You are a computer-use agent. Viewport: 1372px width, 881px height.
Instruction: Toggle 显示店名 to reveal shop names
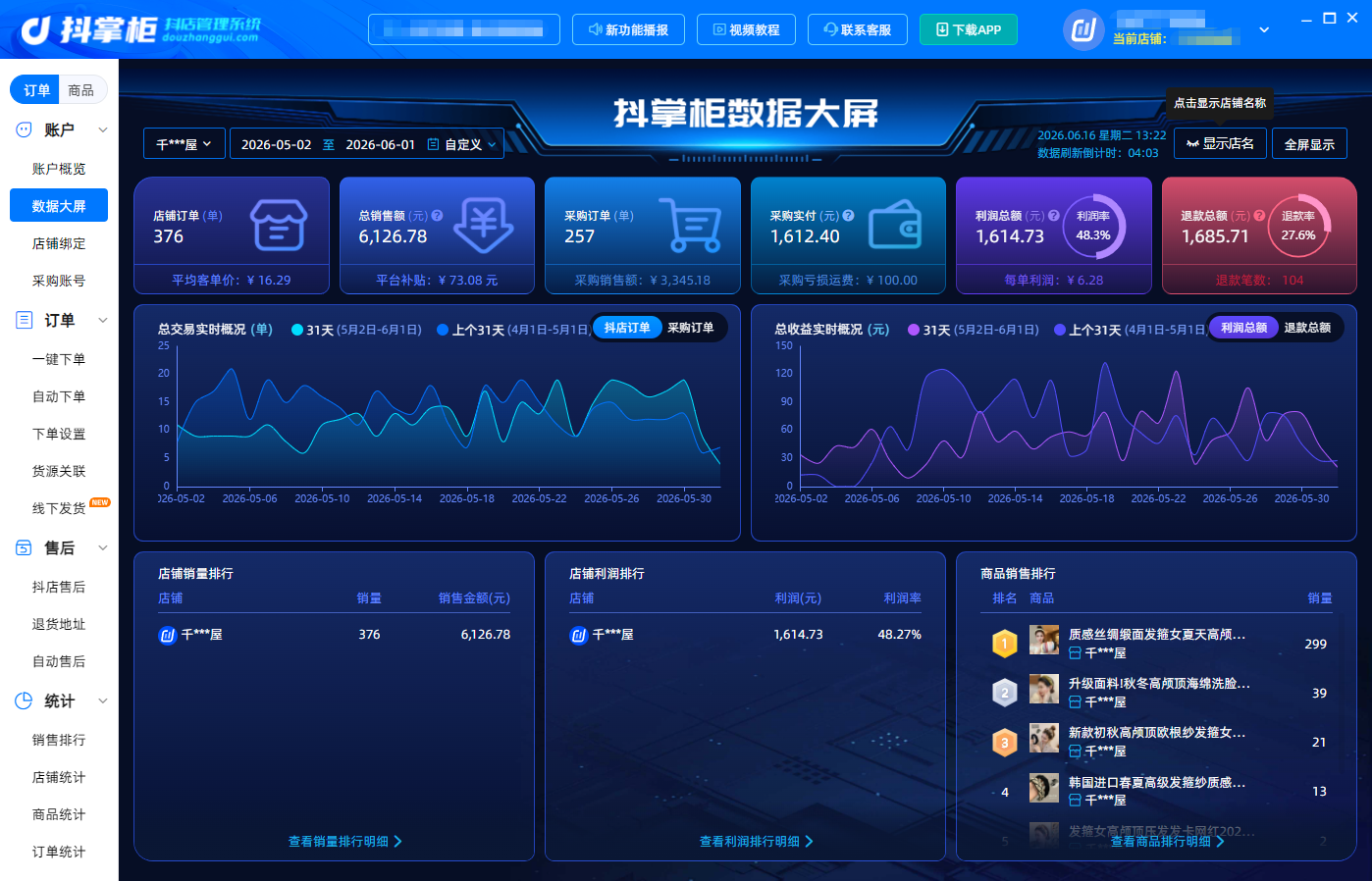[1220, 144]
